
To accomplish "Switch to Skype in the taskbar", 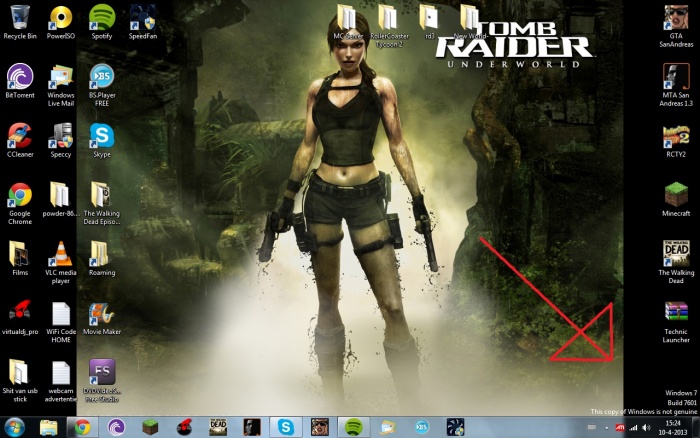I will point(286,427).
